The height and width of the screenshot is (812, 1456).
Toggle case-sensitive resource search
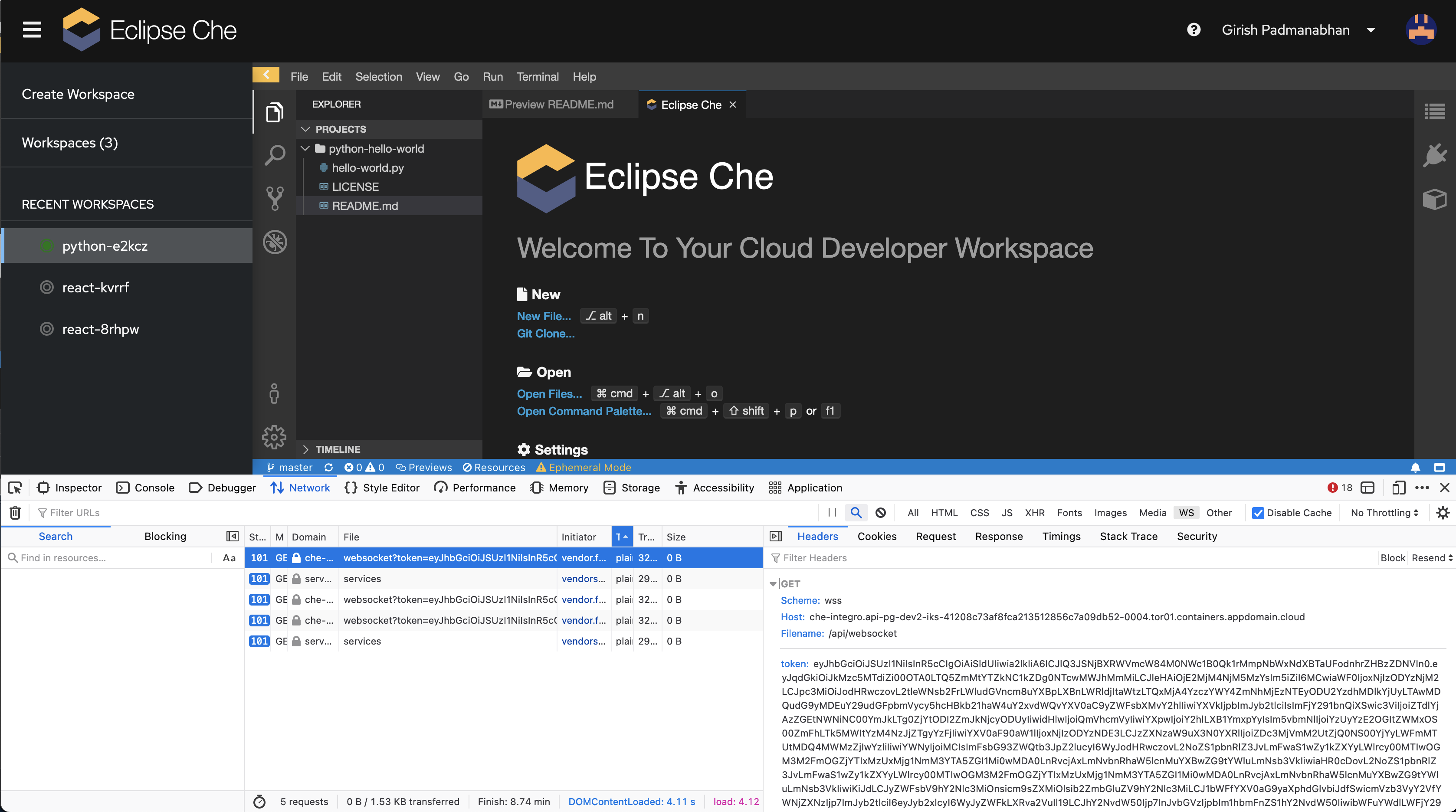[229, 558]
